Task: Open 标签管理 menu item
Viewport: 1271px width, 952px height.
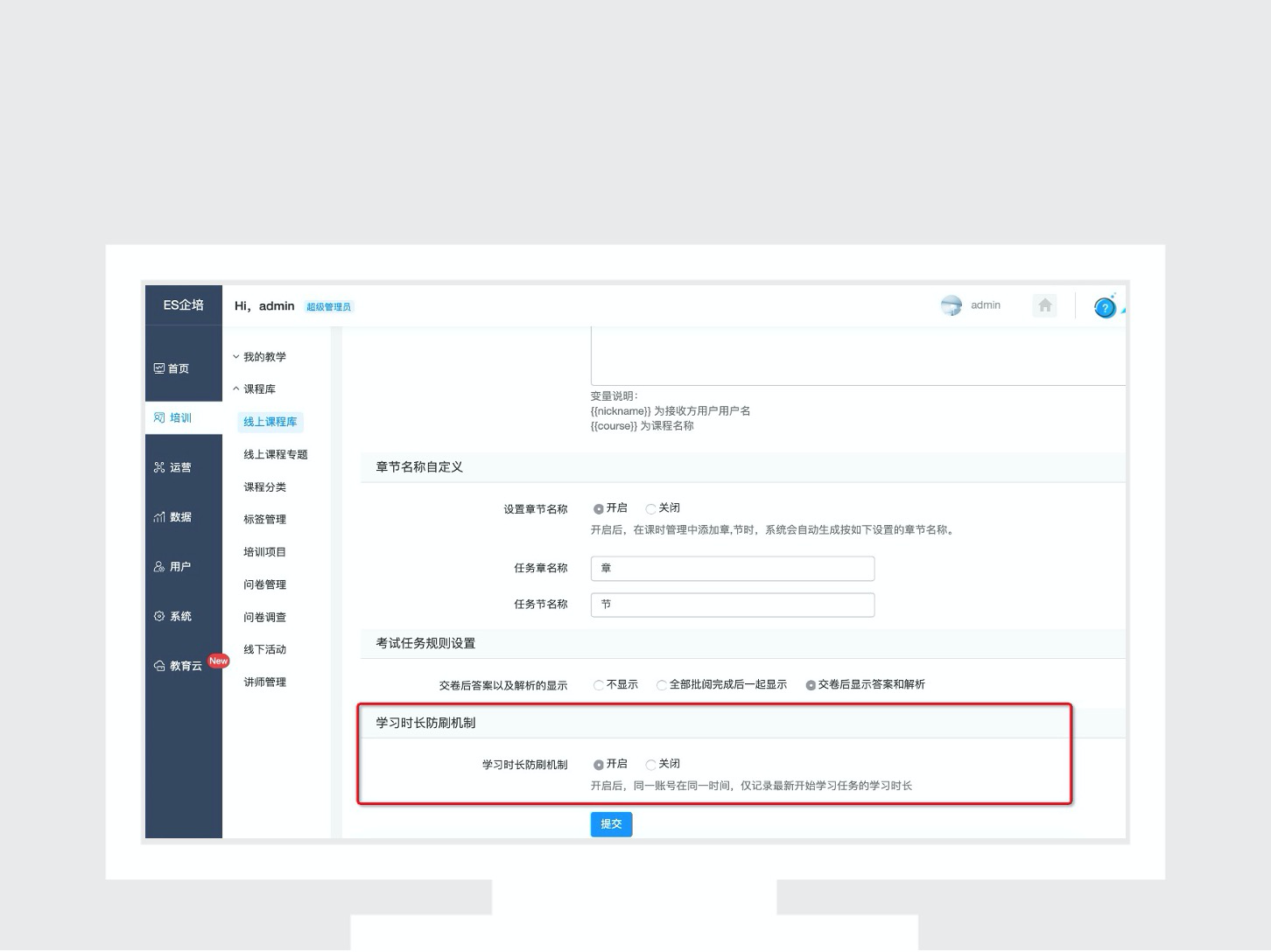Action: 264,520
